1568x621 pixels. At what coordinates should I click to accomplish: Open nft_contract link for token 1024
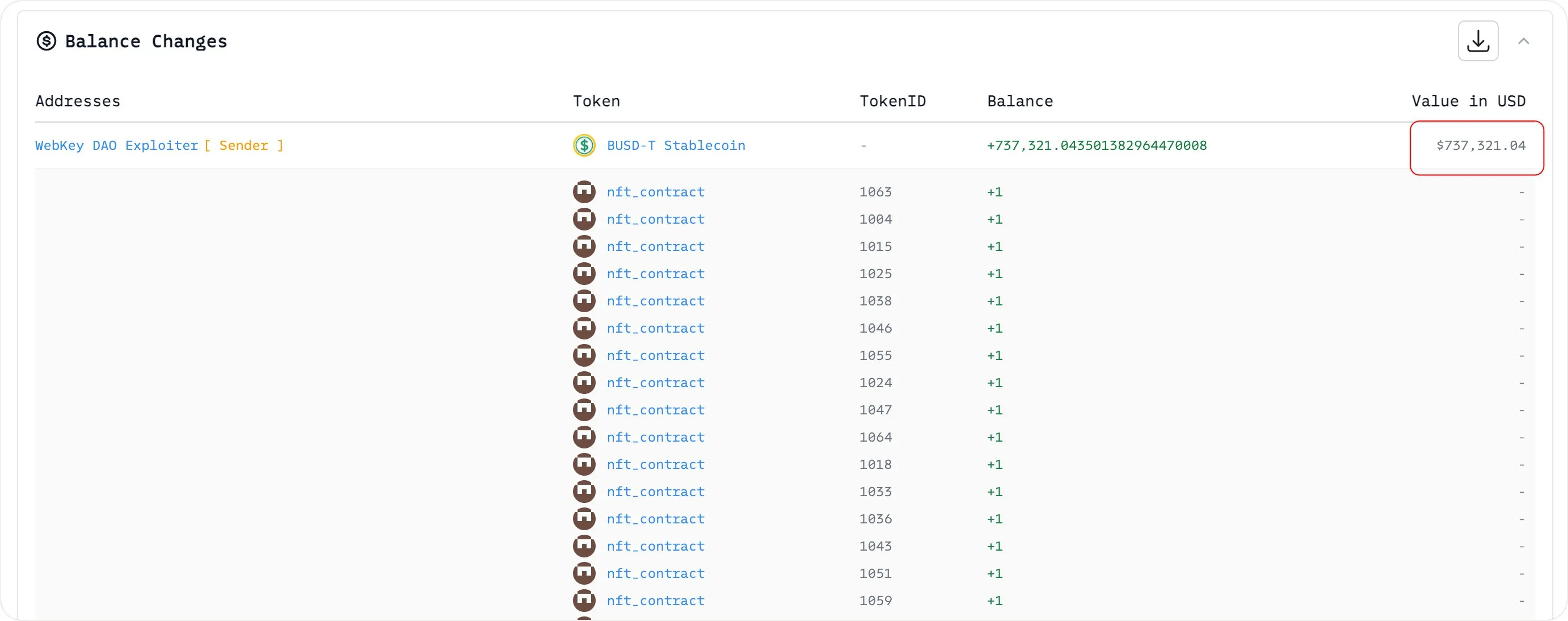point(656,383)
